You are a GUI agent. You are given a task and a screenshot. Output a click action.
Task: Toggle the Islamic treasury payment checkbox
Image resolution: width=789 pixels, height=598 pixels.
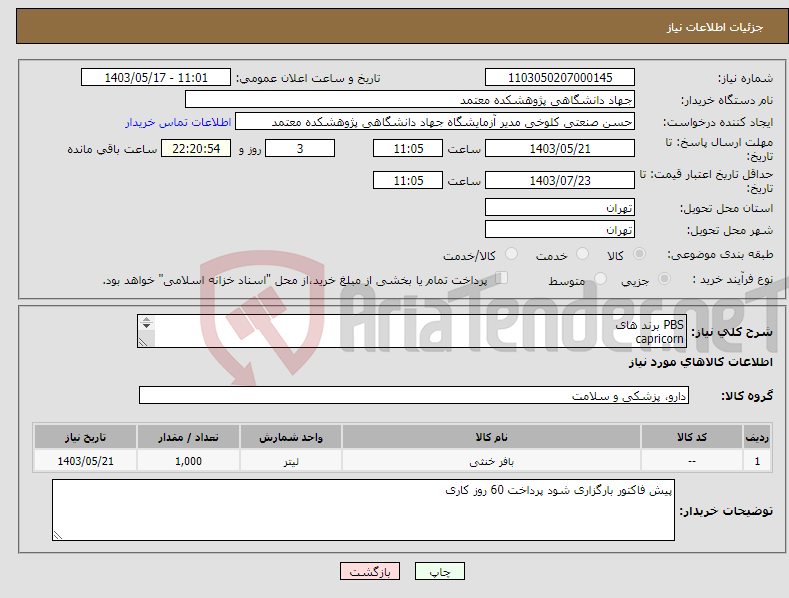[x=502, y=277]
